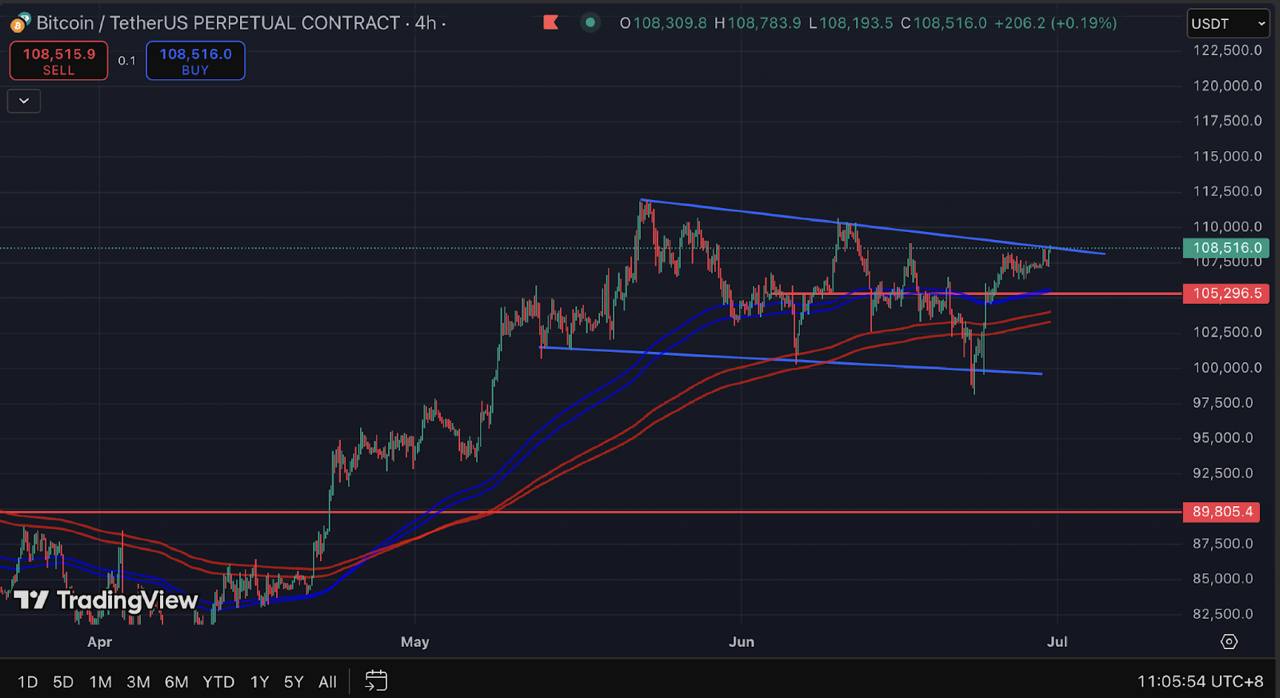This screenshot has width=1280, height=698.
Task: Open the Go to date calendar icon
Action: (375, 681)
